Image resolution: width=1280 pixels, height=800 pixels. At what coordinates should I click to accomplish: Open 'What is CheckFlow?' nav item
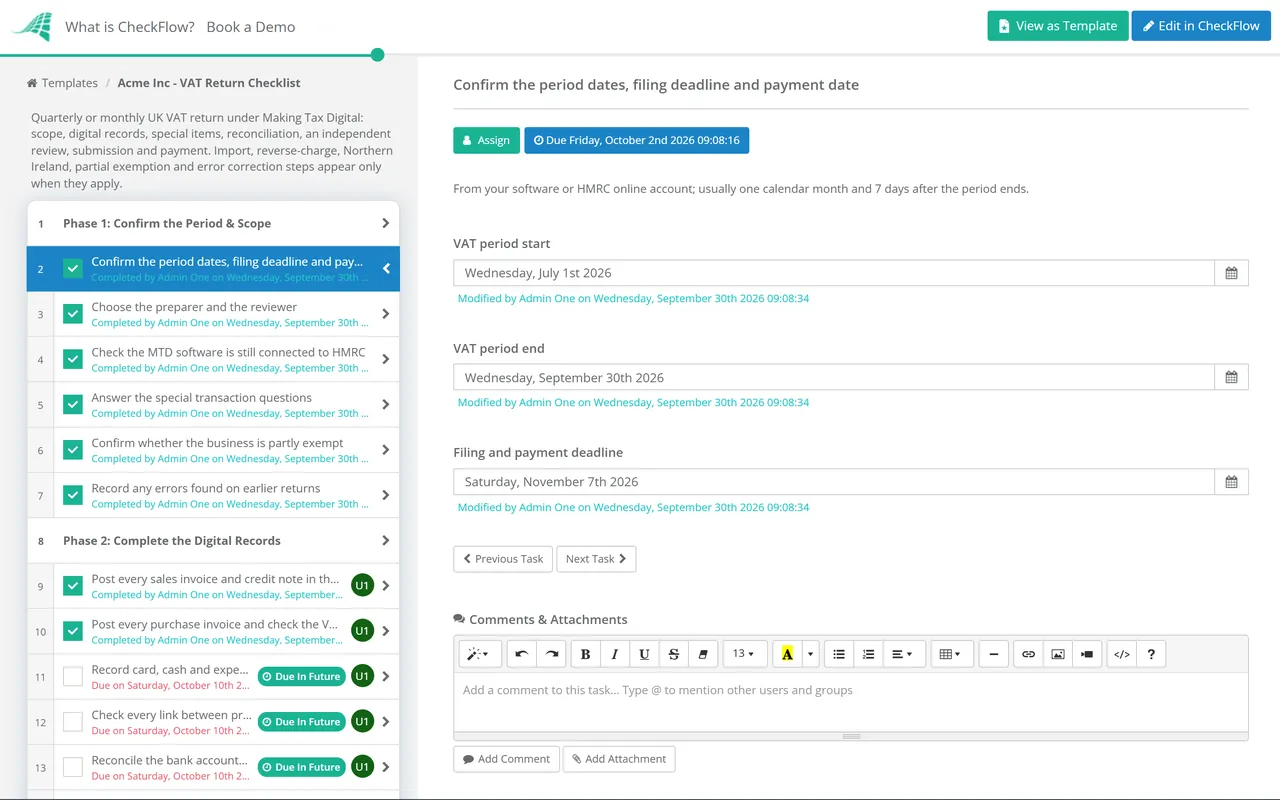coord(130,27)
